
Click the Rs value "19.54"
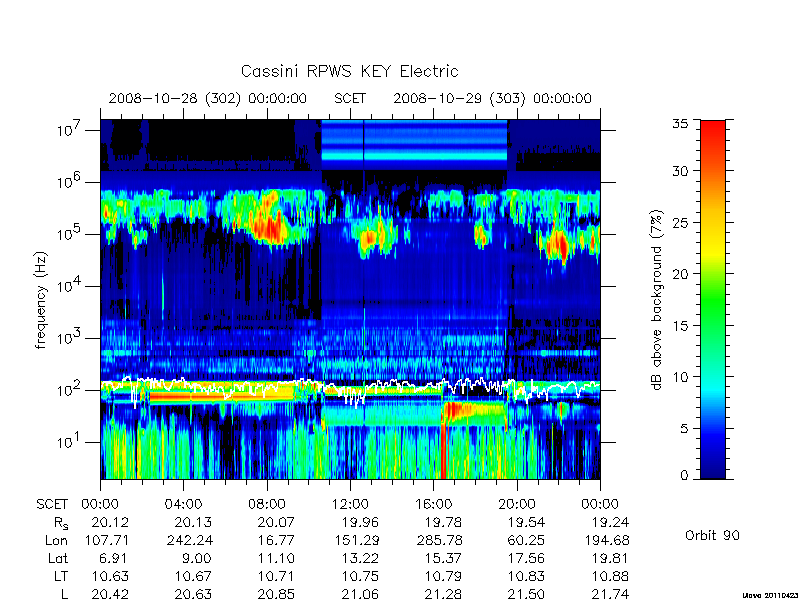click(526, 522)
